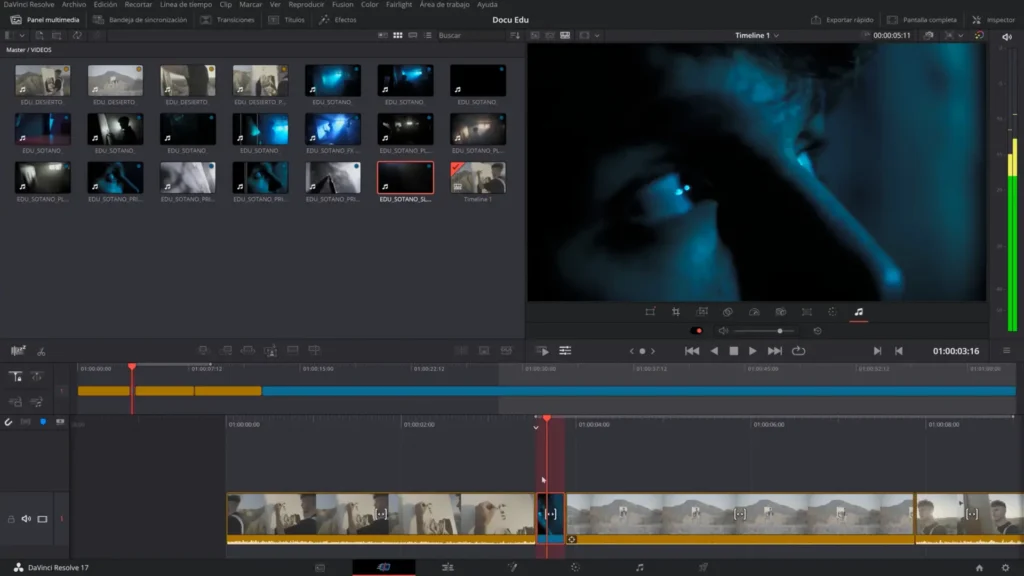Mute track 1 with speaker icon

pos(26,519)
